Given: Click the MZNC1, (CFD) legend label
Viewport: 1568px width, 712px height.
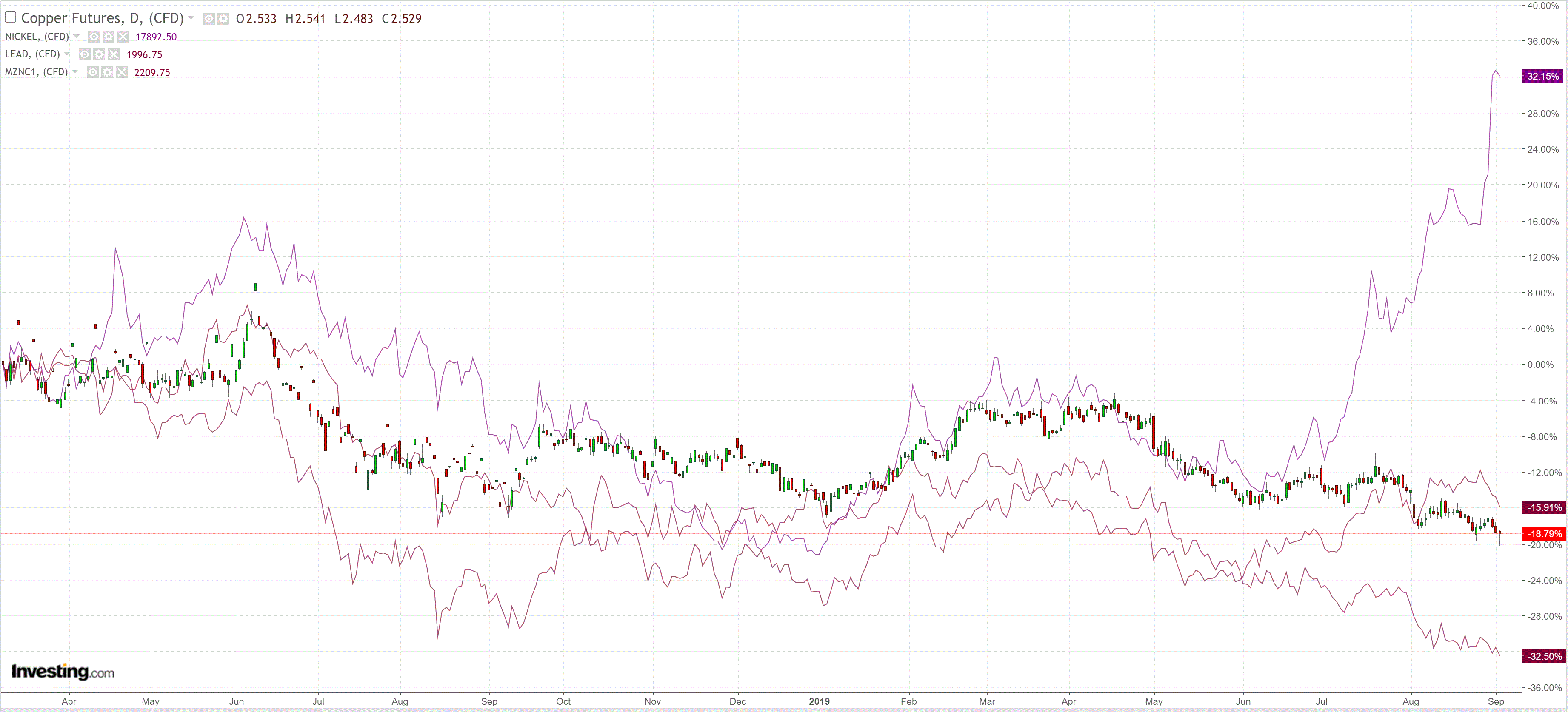Looking at the screenshot, I should (36, 72).
